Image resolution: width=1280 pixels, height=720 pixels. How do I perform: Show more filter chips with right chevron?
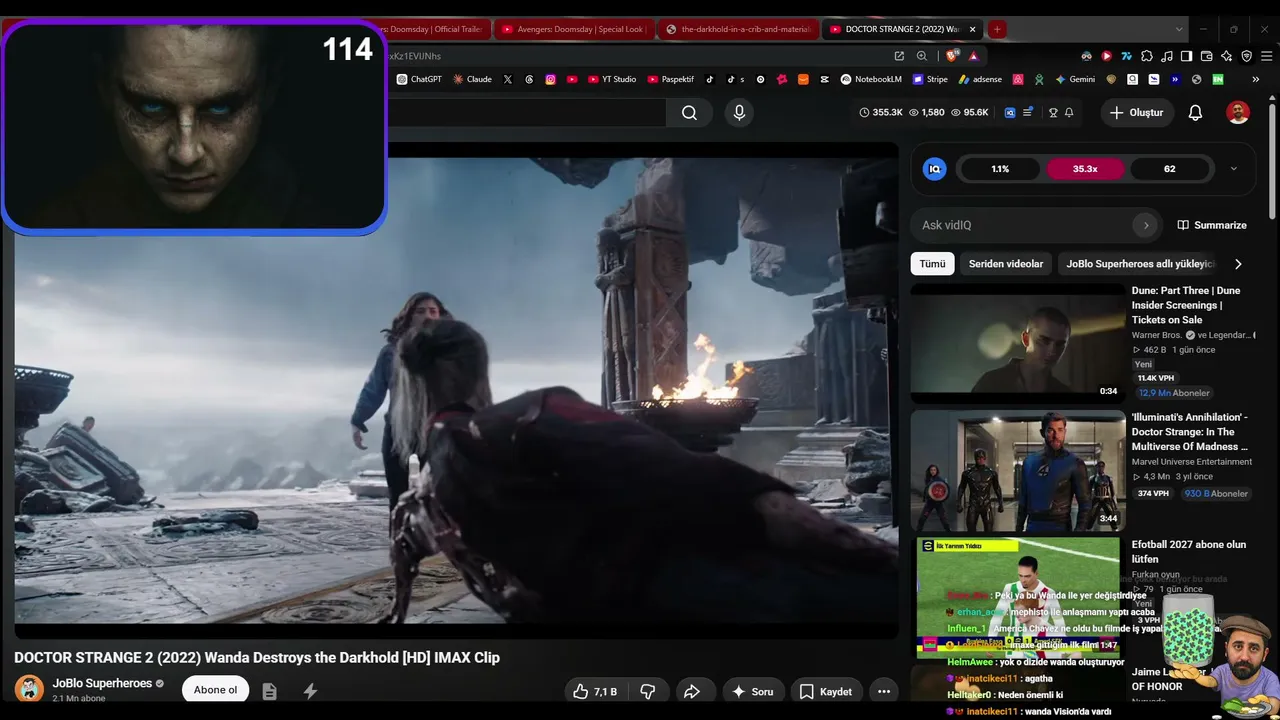tap(1238, 264)
